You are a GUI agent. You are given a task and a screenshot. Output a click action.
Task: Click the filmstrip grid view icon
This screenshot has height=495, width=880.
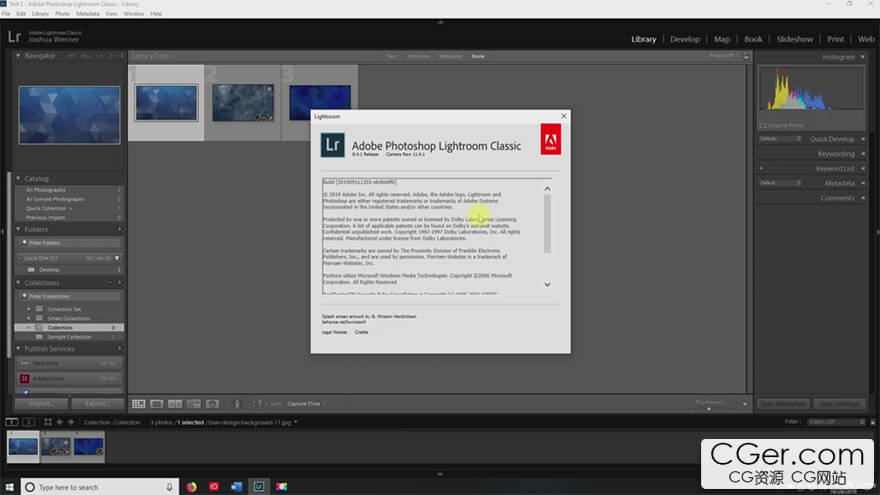pyautogui.click(x=48, y=422)
